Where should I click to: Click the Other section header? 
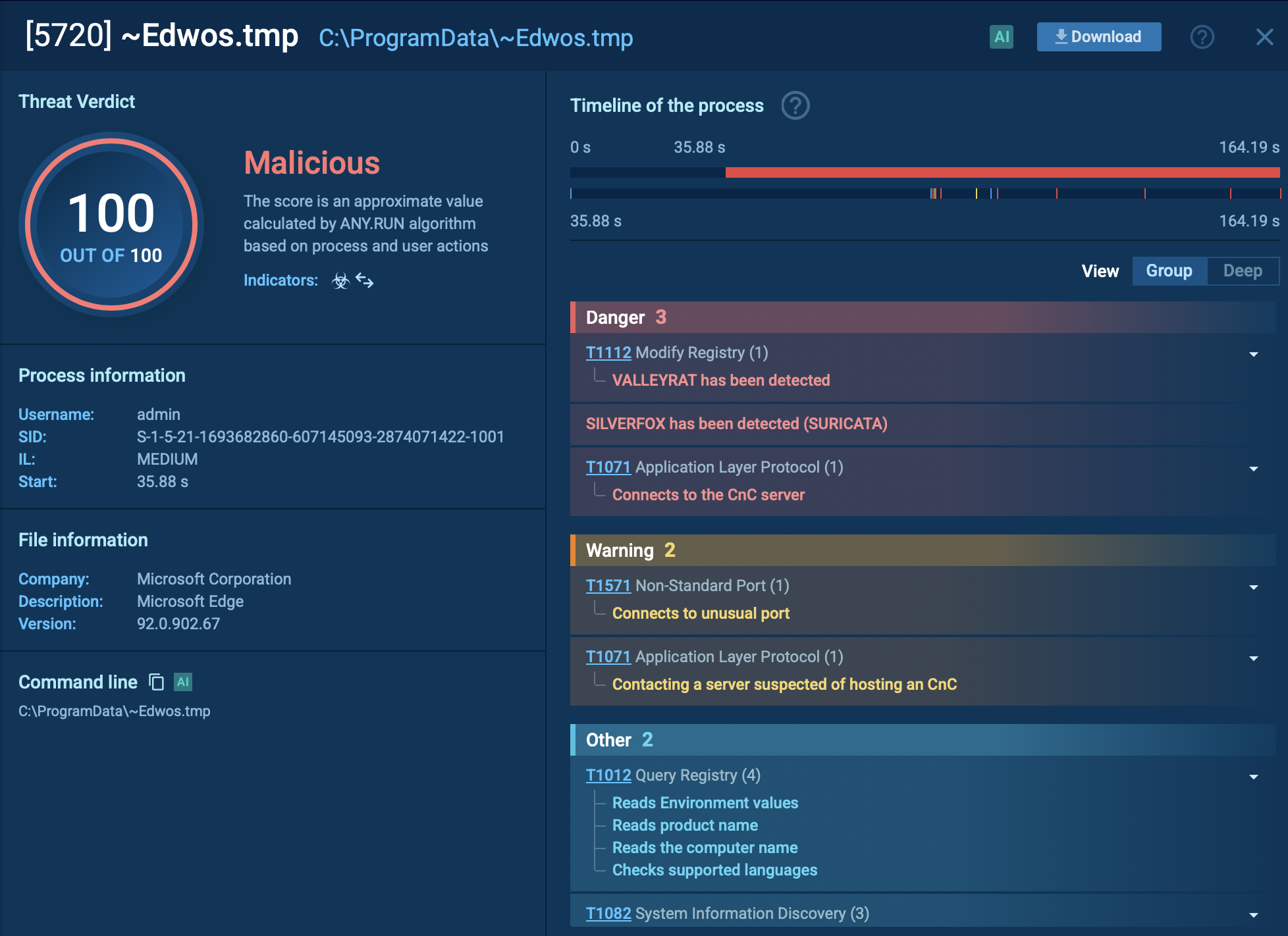[923, 740]
